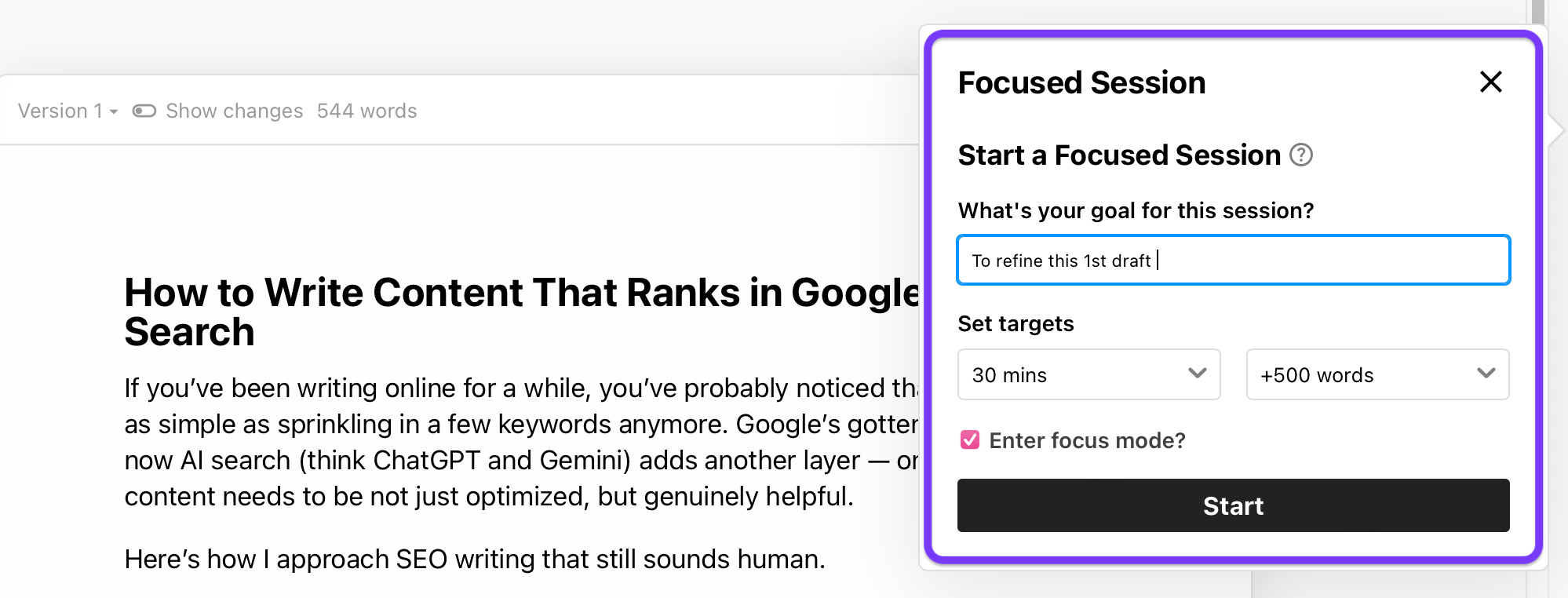The image size is (1568, 598).
Task: Click the help icon beside Start a Focused Session
Action: pos(1301,155)
